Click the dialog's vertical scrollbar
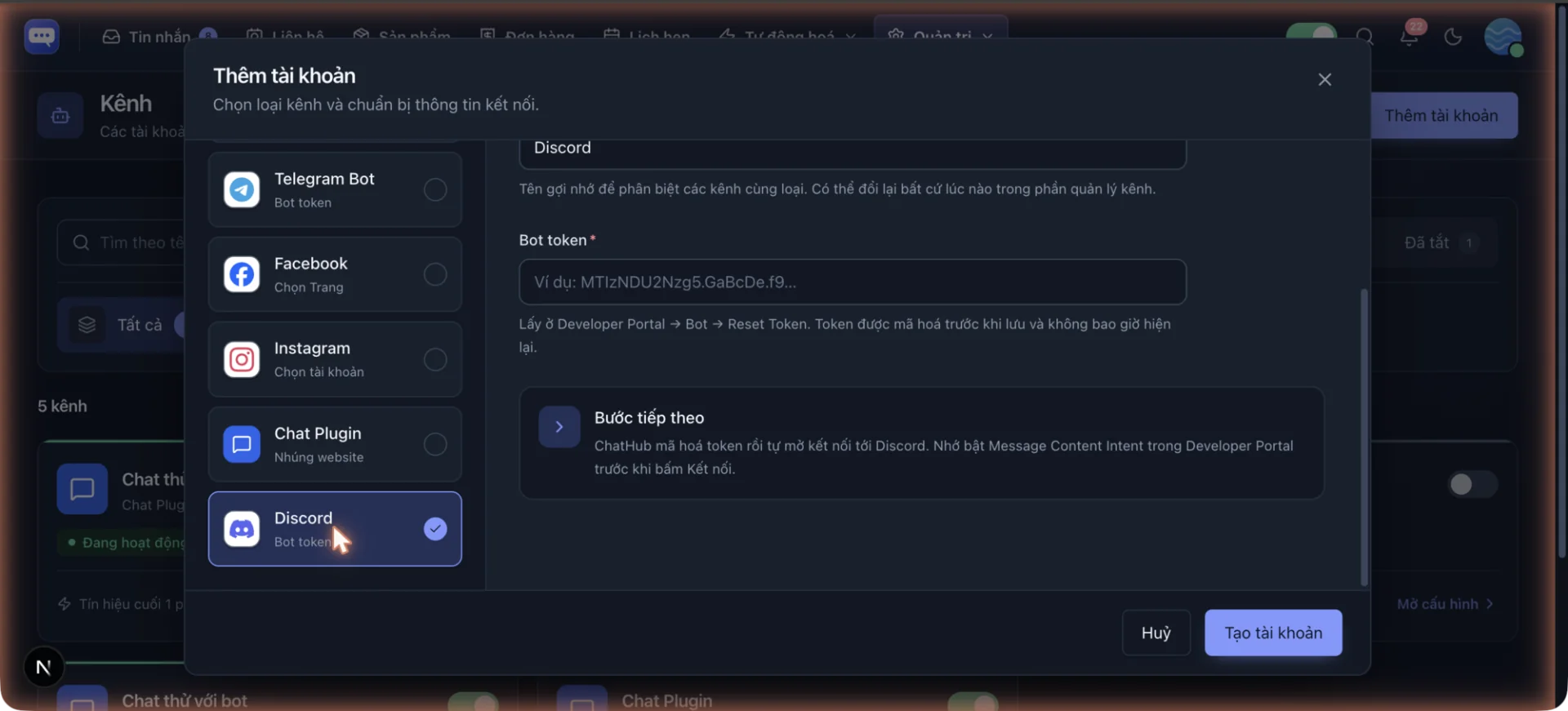 pyautogui.click(x=1364, y=437)
